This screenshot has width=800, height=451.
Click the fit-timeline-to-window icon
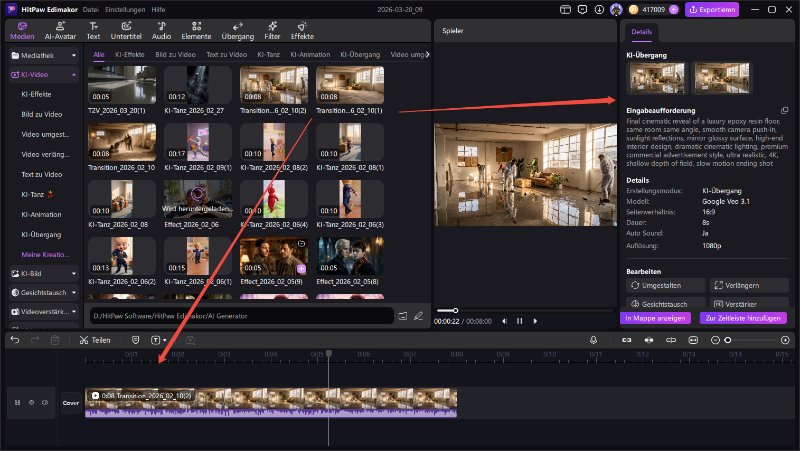pos(693,340)
